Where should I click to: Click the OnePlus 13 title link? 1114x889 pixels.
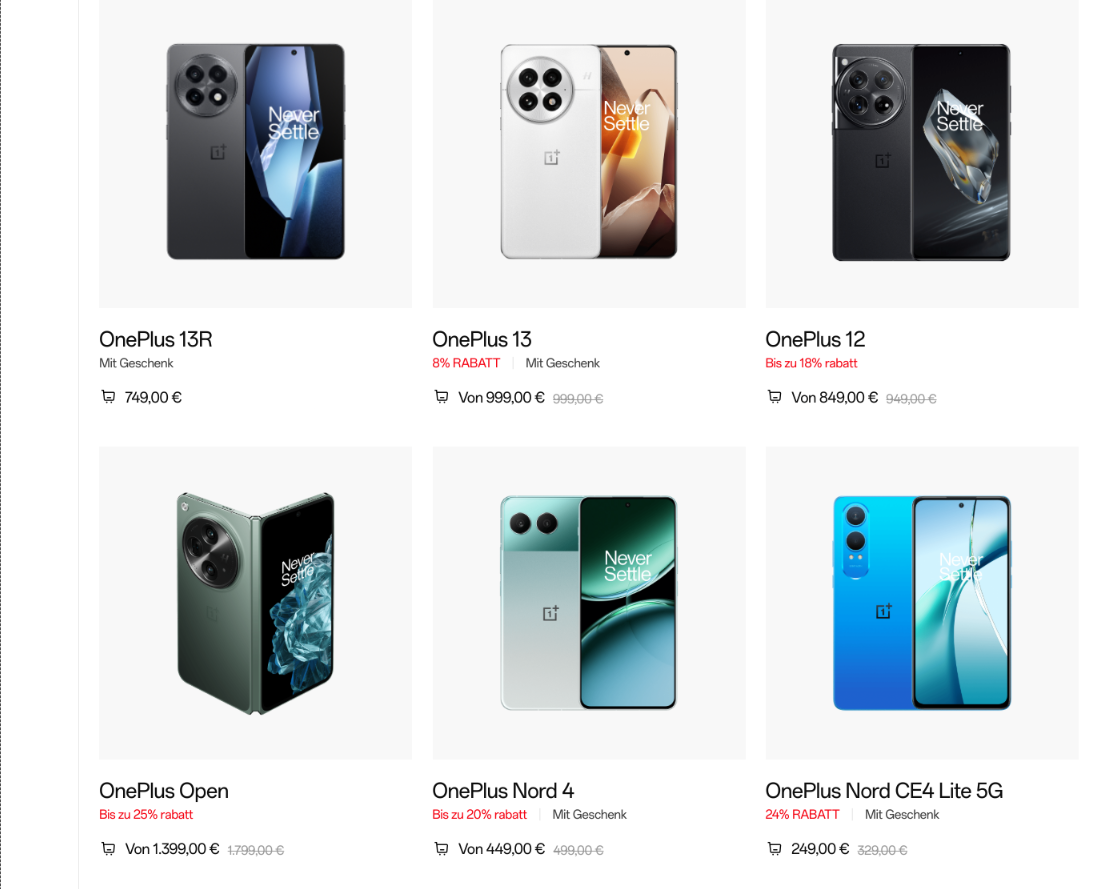click(482, 340)
